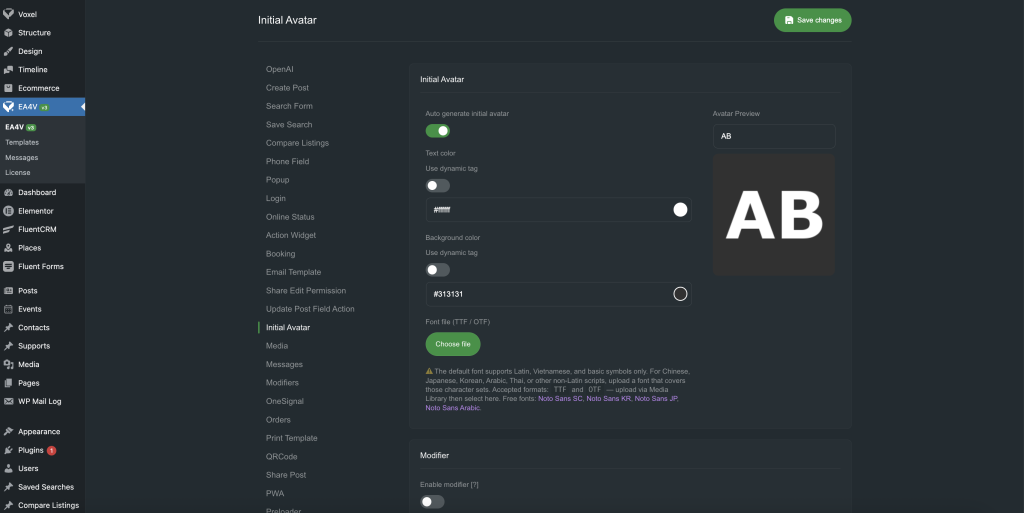This screenshot has width=1024, height=513.
Task: Click the Ecommerce icon in sidebar
Action: [x=8, y=88]
